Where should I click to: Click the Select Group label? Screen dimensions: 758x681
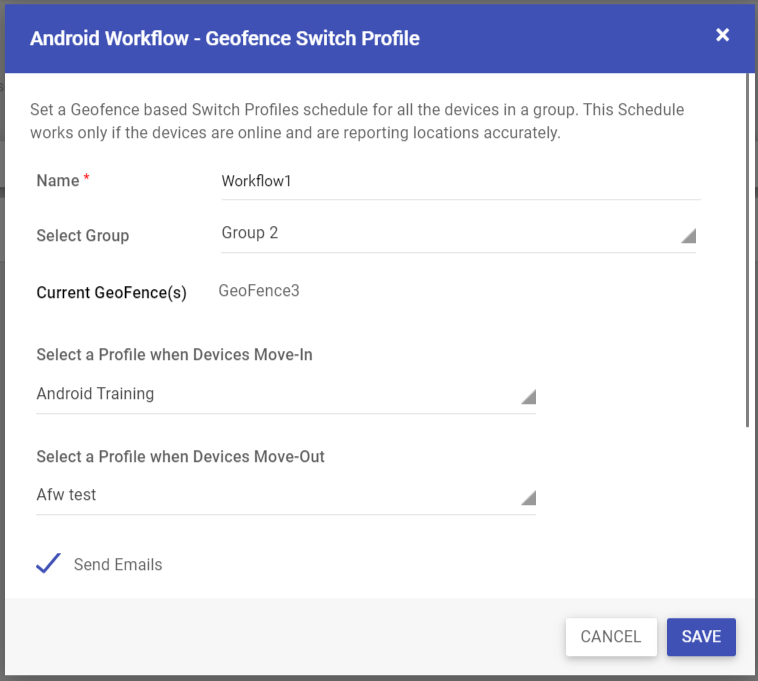(83, 235)
